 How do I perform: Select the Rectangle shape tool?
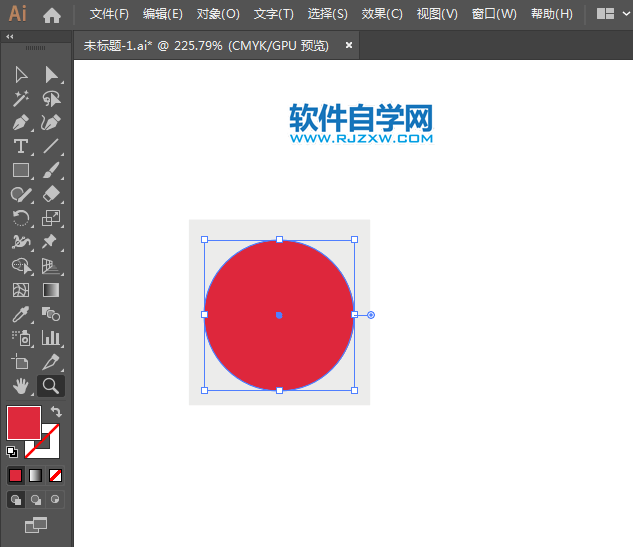coord(21,171)
